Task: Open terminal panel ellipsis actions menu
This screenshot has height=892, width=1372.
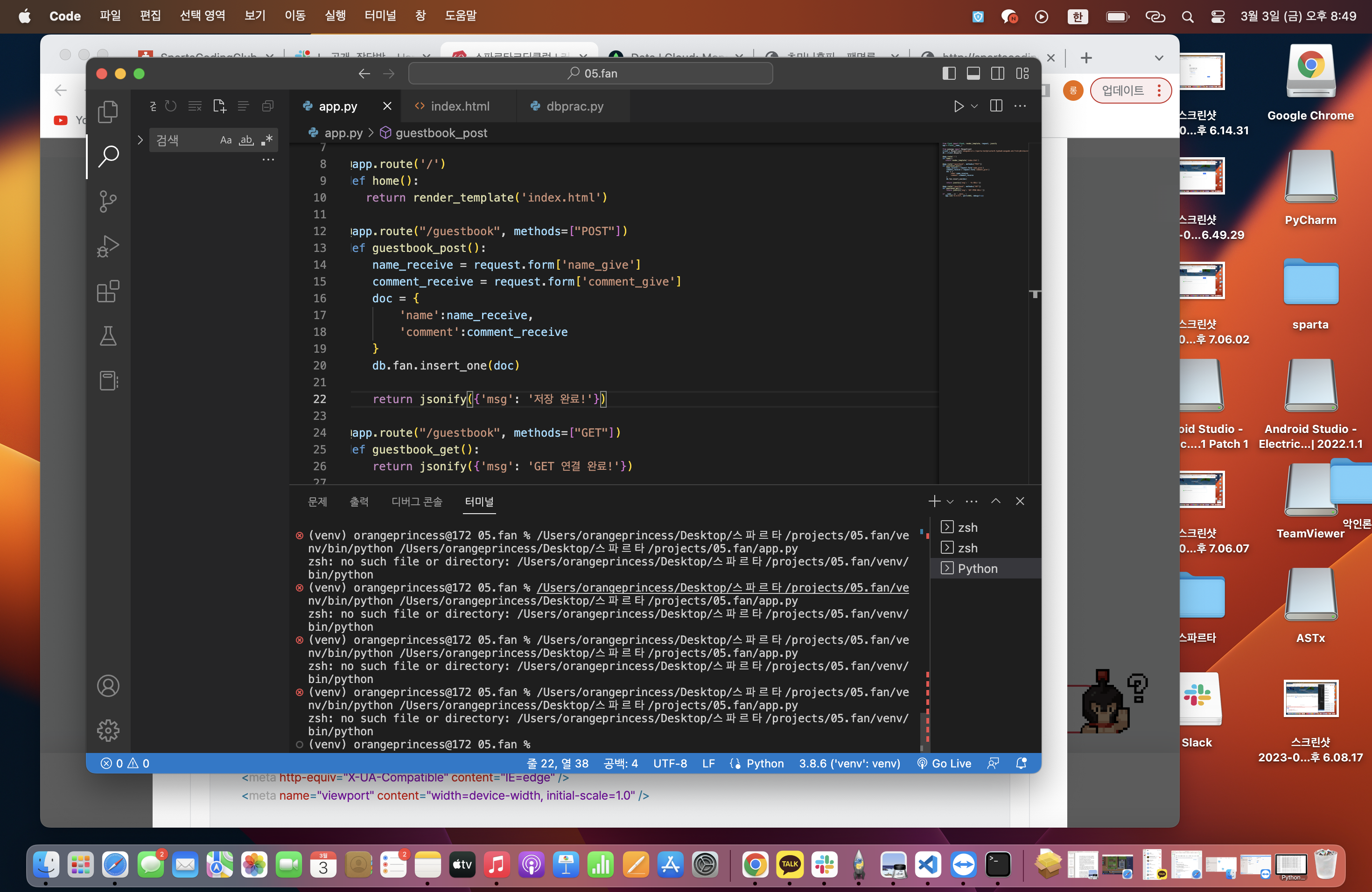Action: click(x=971, y=502)
